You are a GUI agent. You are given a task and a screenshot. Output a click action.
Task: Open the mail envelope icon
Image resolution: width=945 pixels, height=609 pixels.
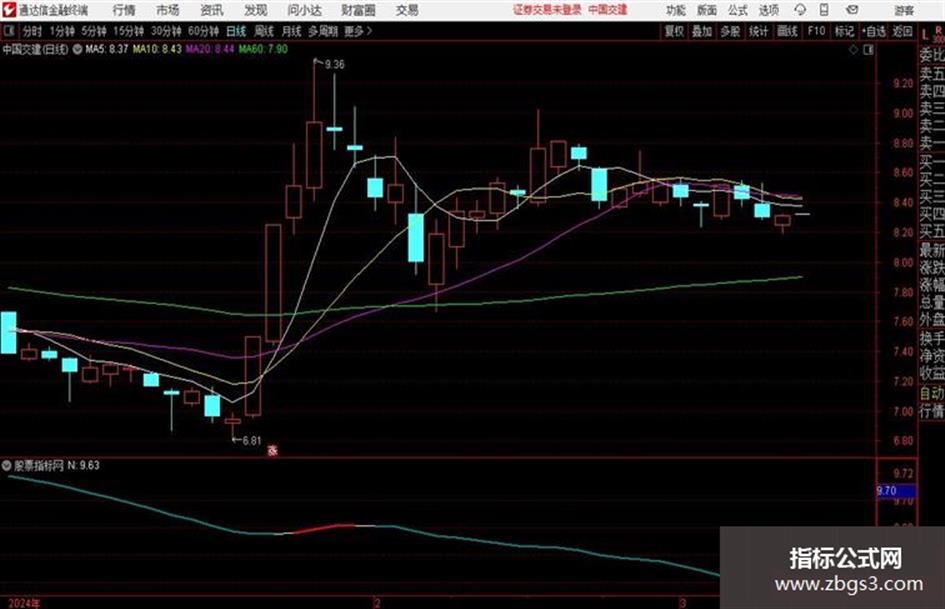click(852, 10)
